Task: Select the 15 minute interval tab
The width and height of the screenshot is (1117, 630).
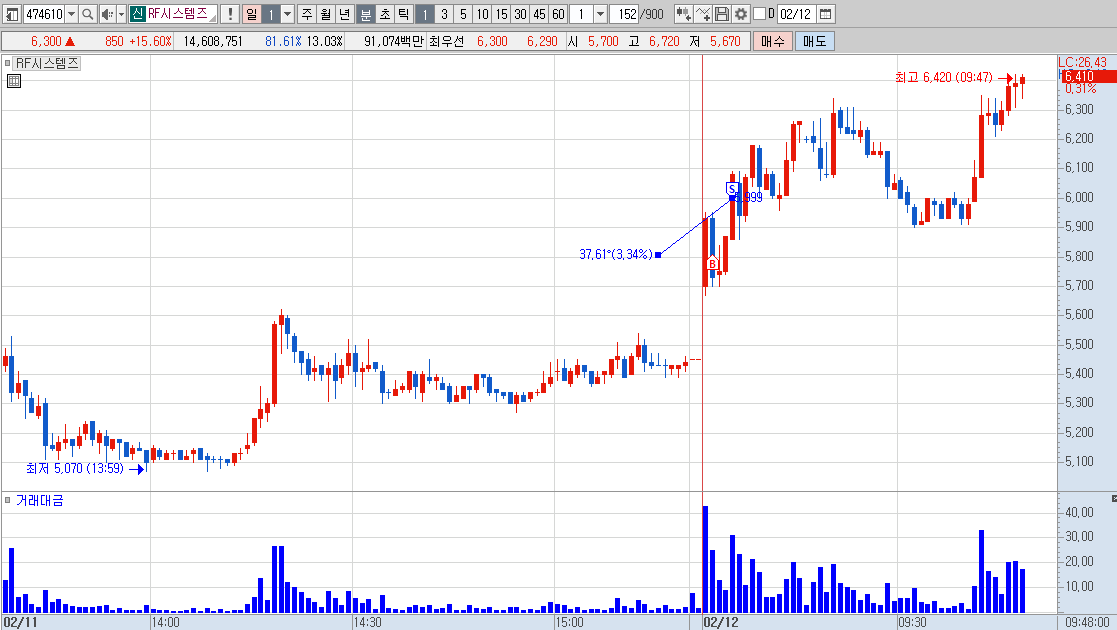Action: (x=502, y=14)
